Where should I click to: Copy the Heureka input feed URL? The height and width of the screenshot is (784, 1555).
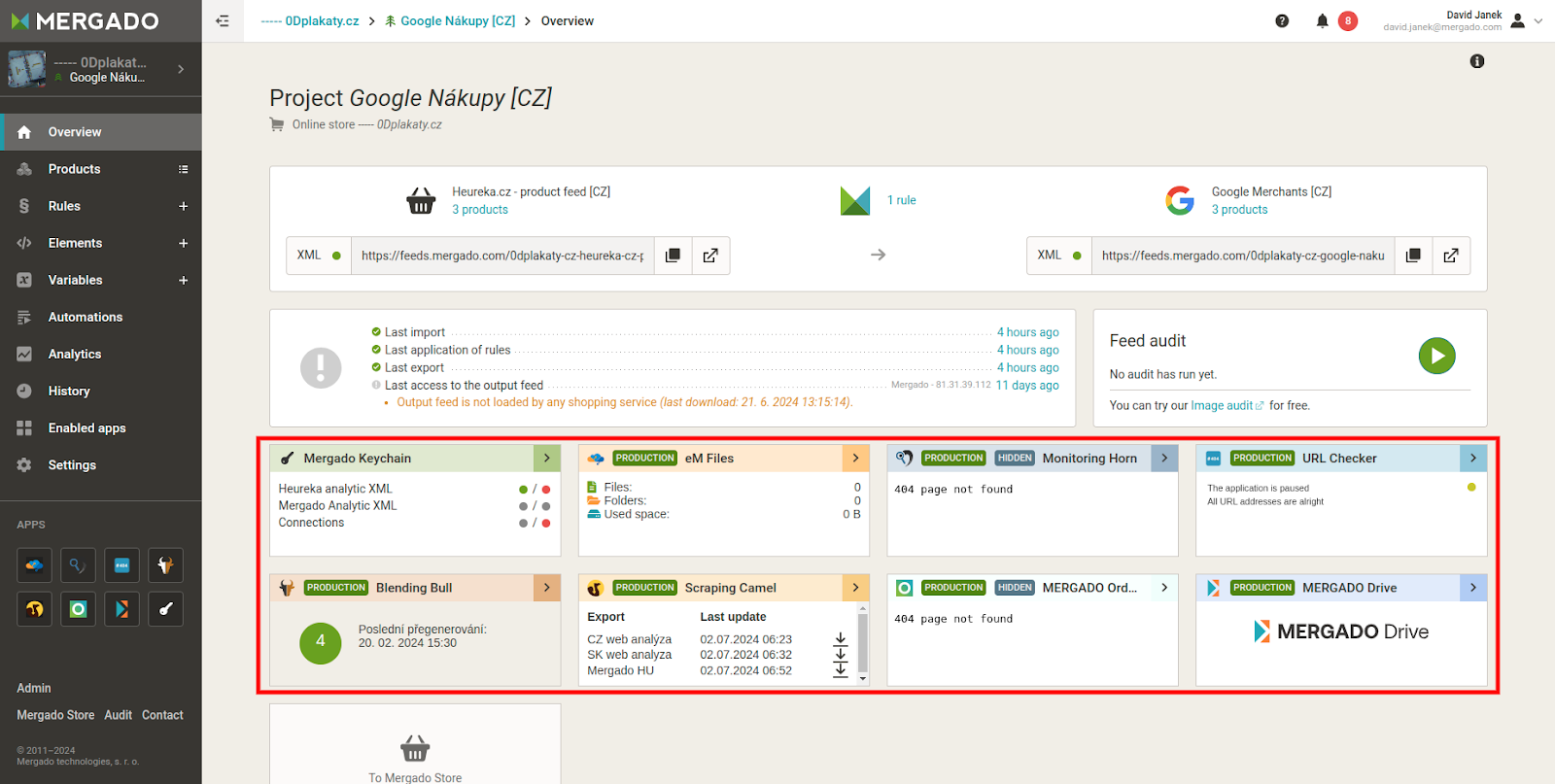pyautogui.click(x=673, y=256)
